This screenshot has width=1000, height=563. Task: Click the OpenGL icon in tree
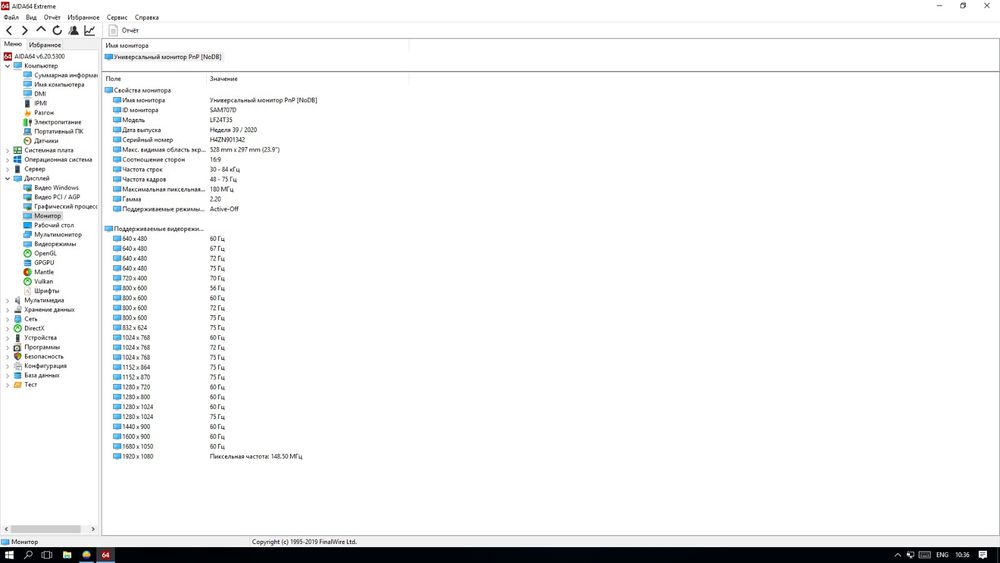[27, 253]
